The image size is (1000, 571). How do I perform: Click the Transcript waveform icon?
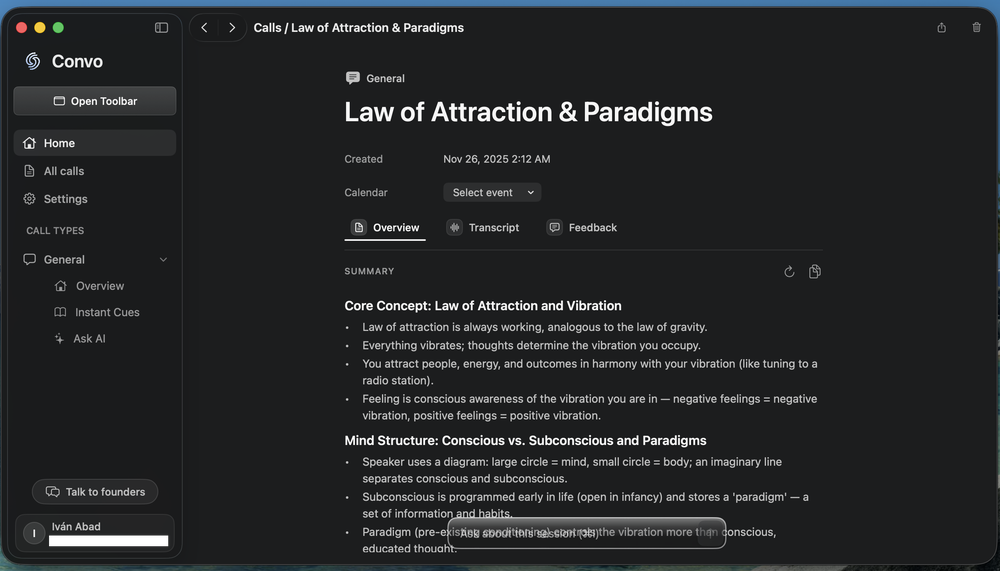[x=454, y=228]
